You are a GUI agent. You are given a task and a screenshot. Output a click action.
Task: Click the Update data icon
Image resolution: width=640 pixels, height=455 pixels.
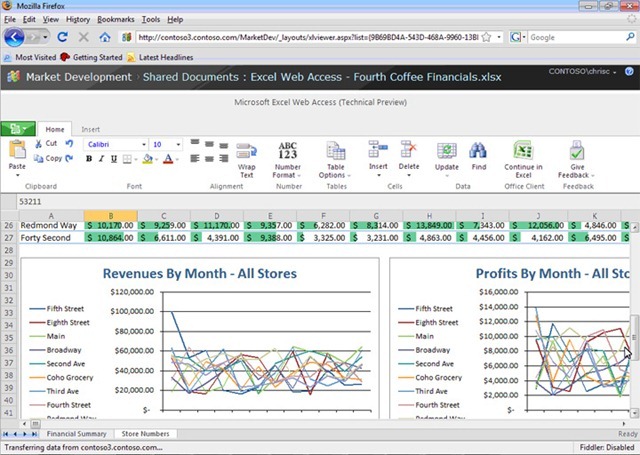tap(447, 151)
